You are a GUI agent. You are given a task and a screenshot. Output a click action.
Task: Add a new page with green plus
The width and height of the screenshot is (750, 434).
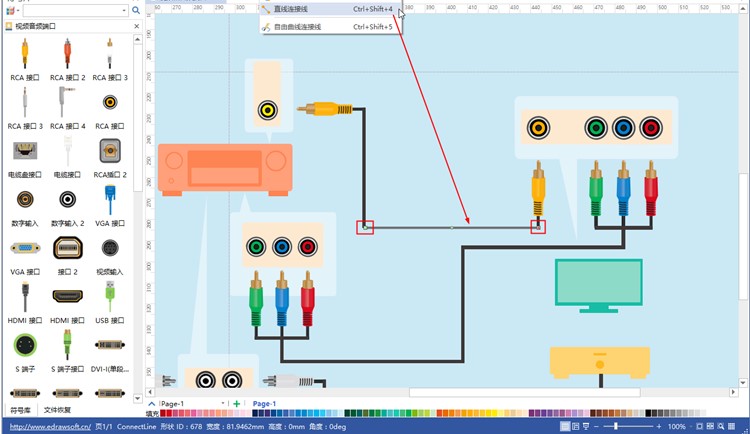click(x=236, y=404)
